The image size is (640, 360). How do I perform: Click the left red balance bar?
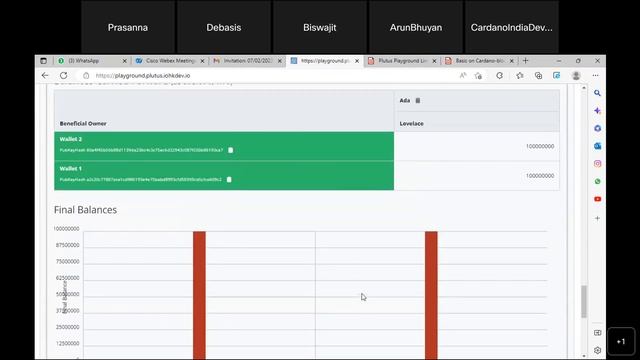(199, 295)
